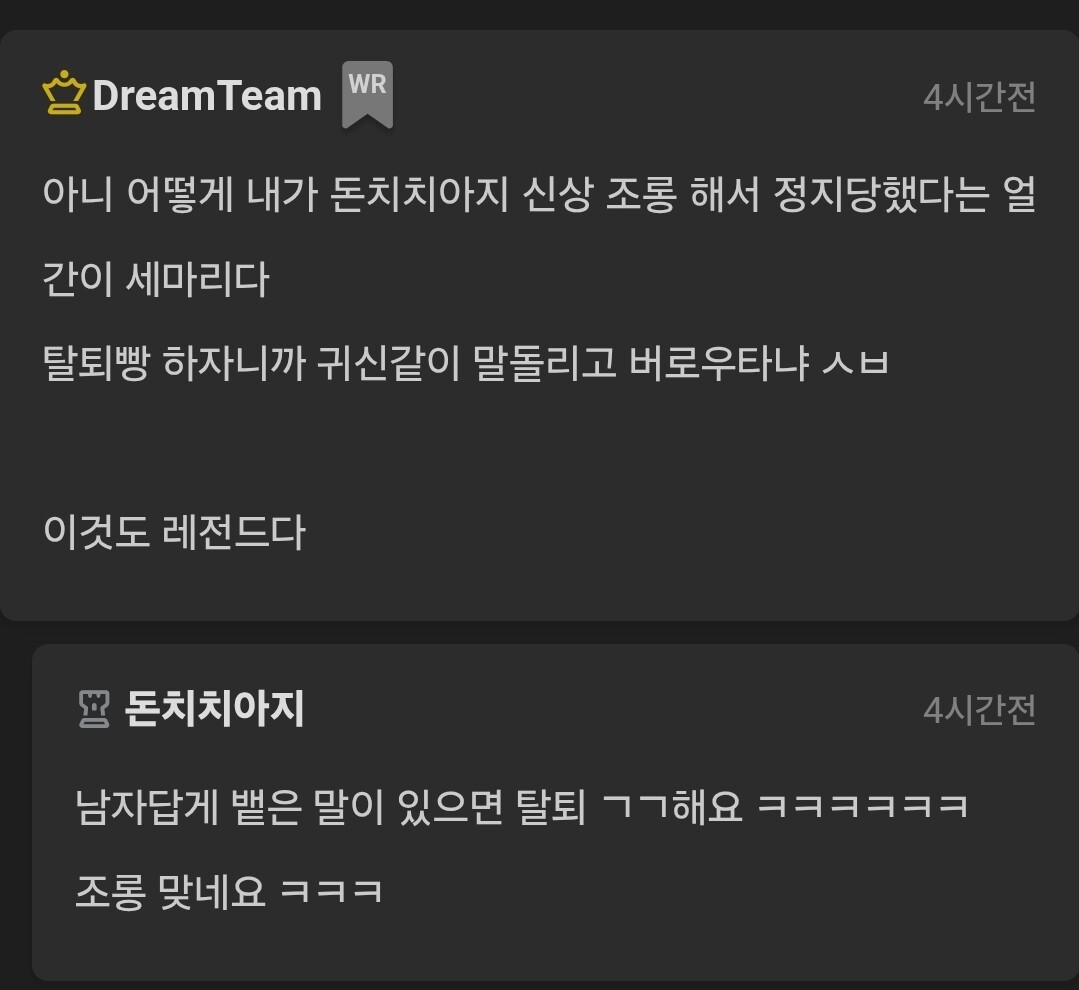Click the ㅋㅋㅋㅋㅋㅋ string ending the reply's first line
Screen dimensions: 1079x990
(x=863, y=806)
